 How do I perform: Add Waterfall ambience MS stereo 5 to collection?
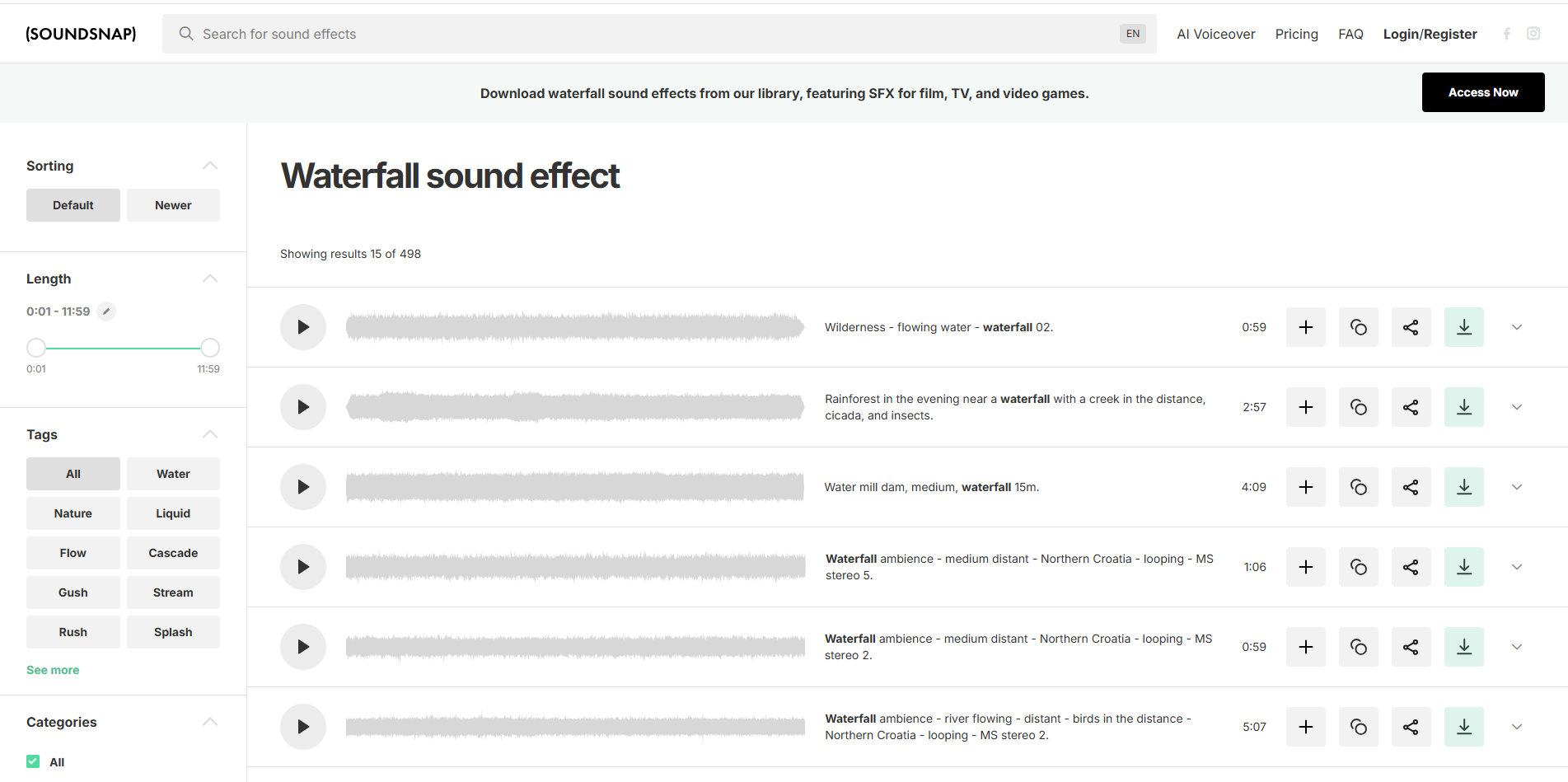(1305, 566)
